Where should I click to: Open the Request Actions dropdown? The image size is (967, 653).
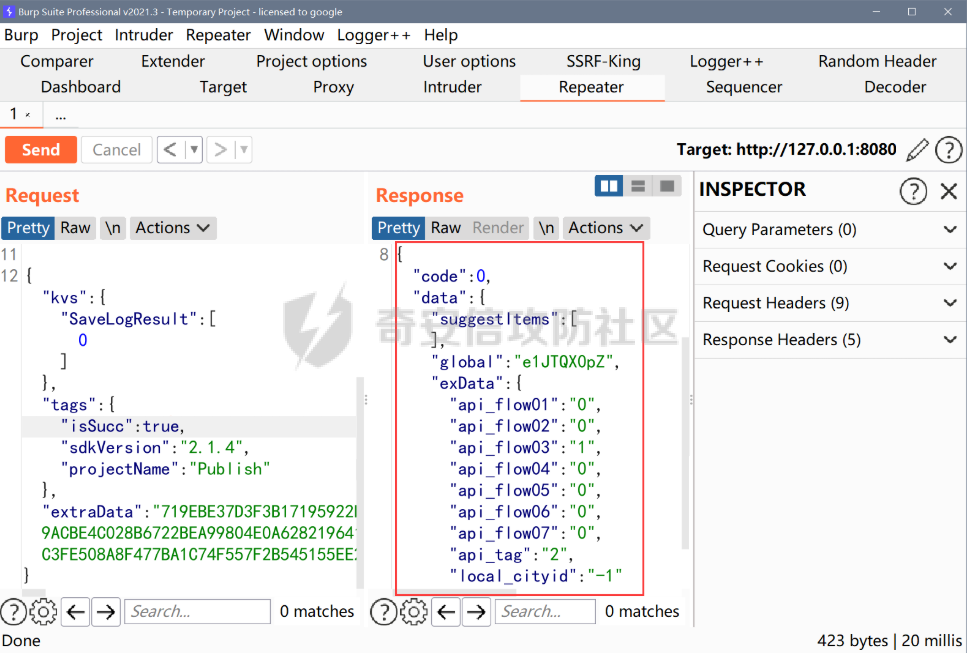click(173, 228)
